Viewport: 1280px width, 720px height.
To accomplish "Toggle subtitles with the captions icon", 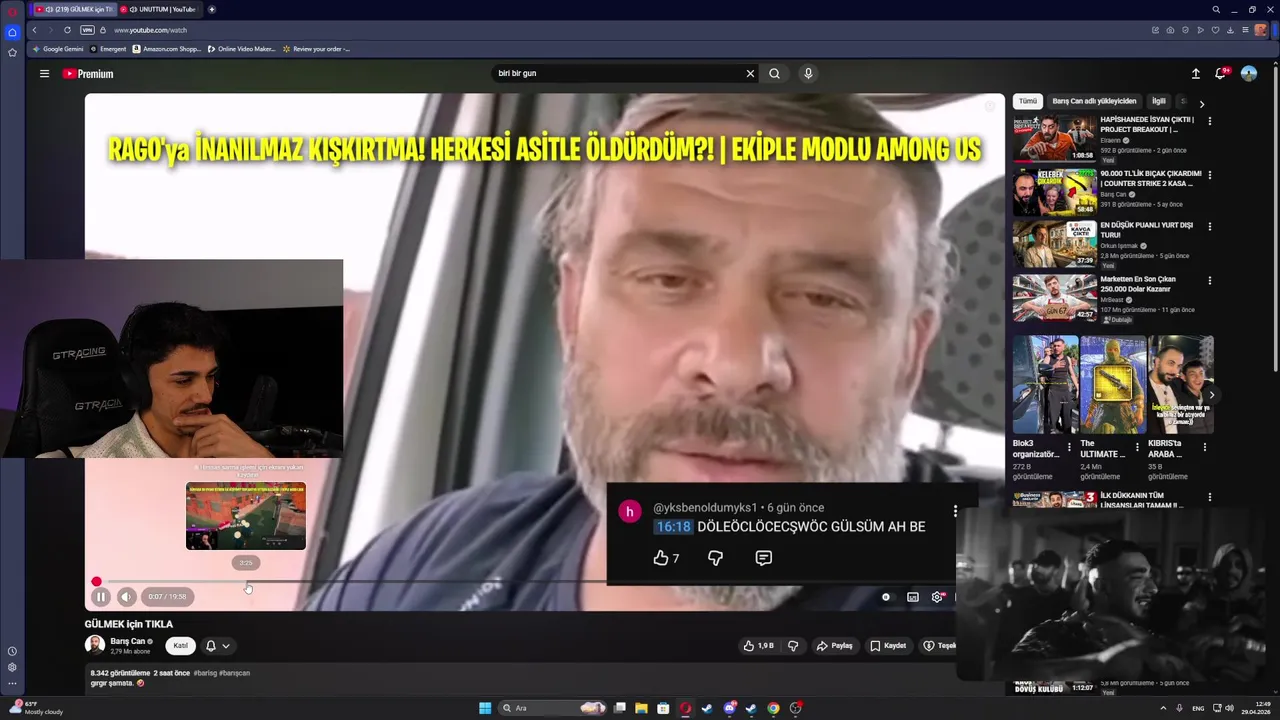I will [913, 597].
